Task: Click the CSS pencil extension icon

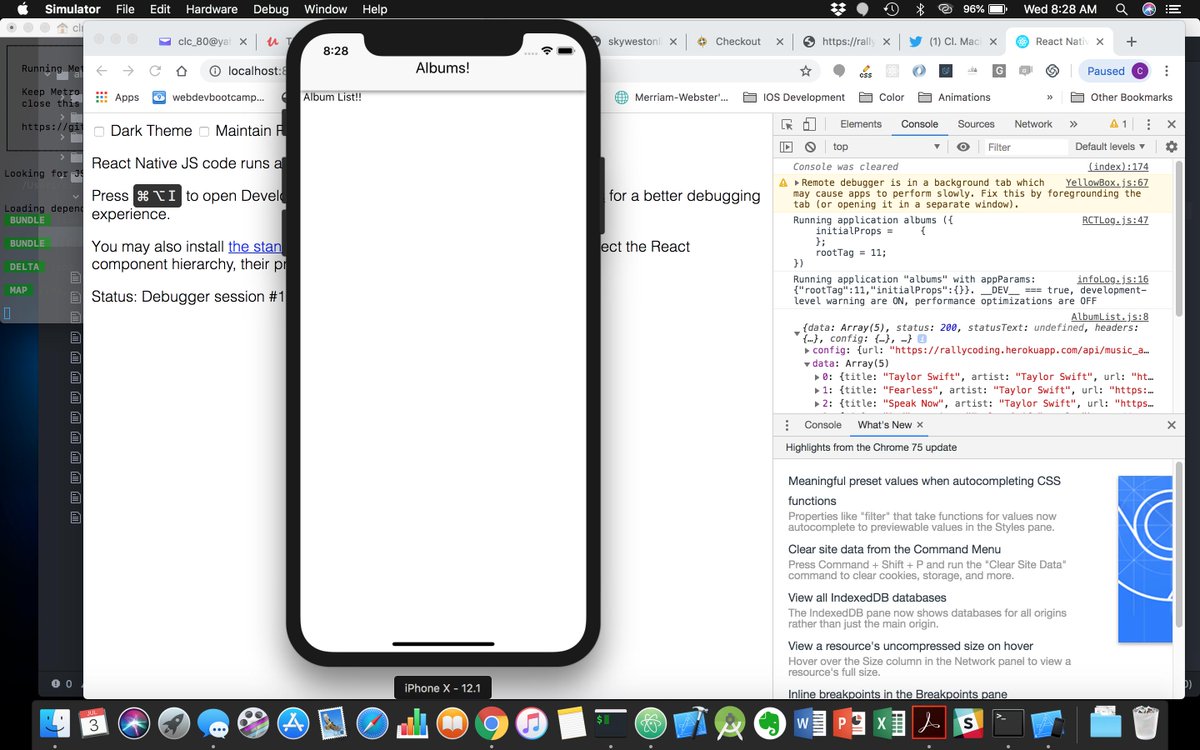Action: coord(866,71)
